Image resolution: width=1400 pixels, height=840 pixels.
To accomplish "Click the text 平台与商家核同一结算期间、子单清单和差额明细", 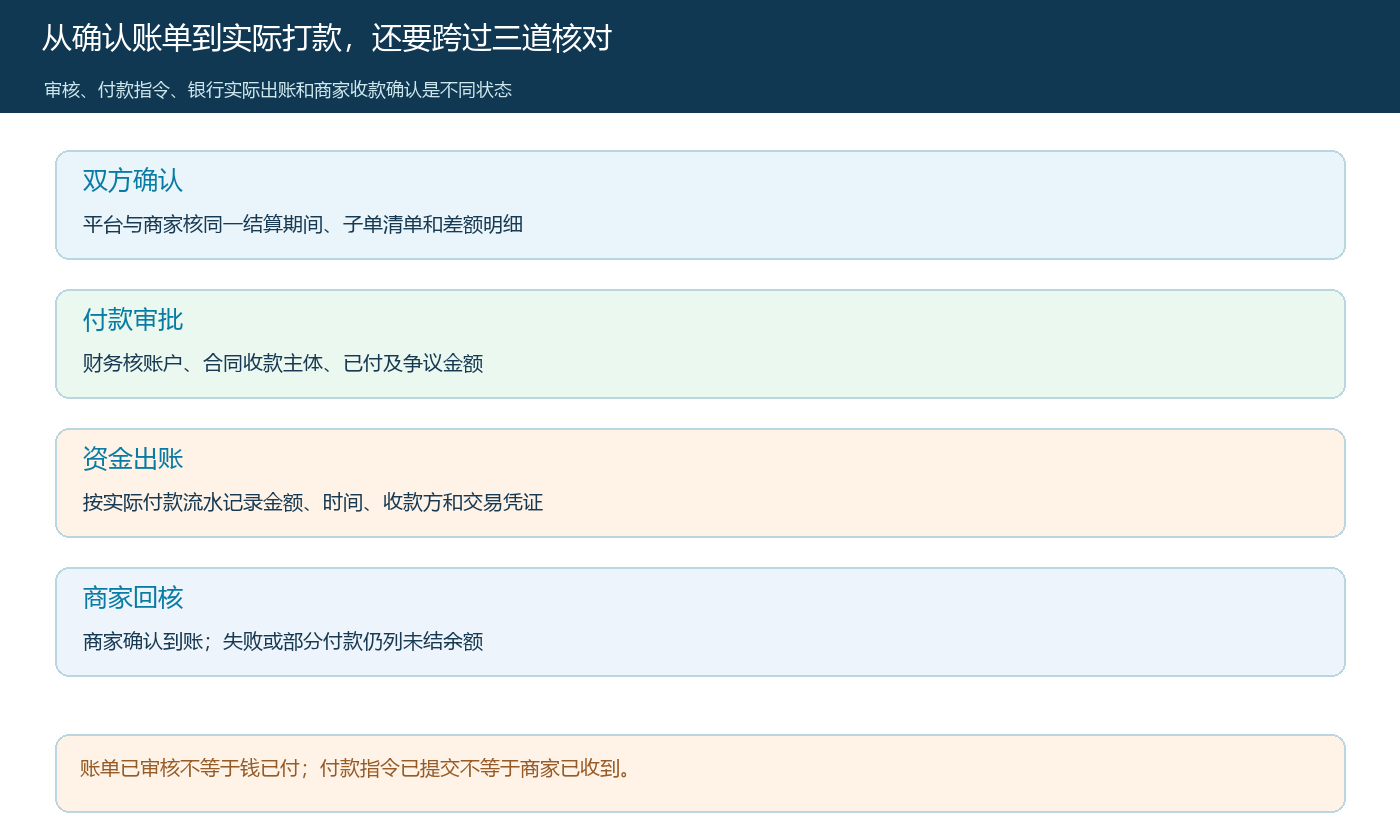I will pyautogui.click(x=303, y=224).
